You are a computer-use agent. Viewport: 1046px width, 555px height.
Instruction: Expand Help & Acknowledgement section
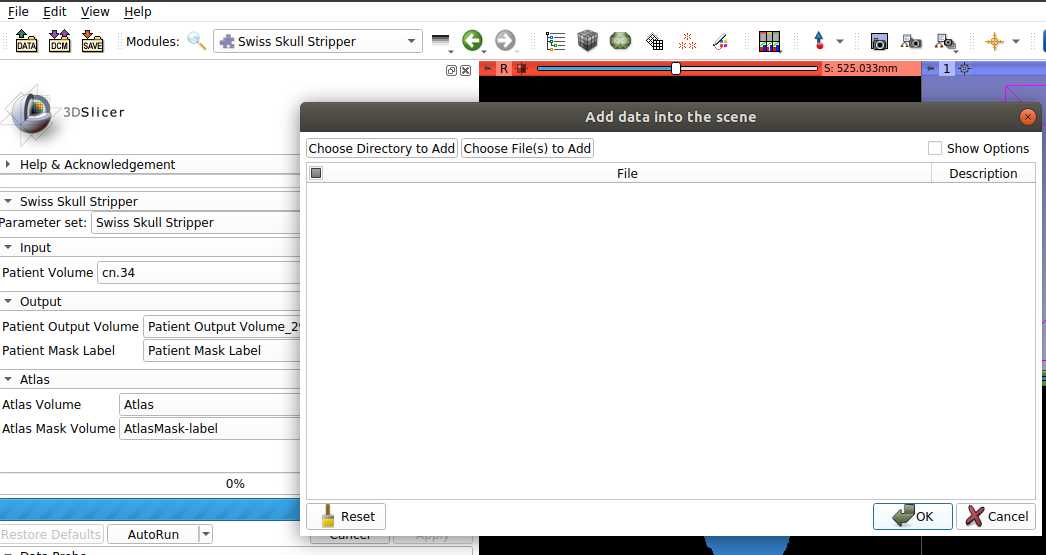[7, 164]
